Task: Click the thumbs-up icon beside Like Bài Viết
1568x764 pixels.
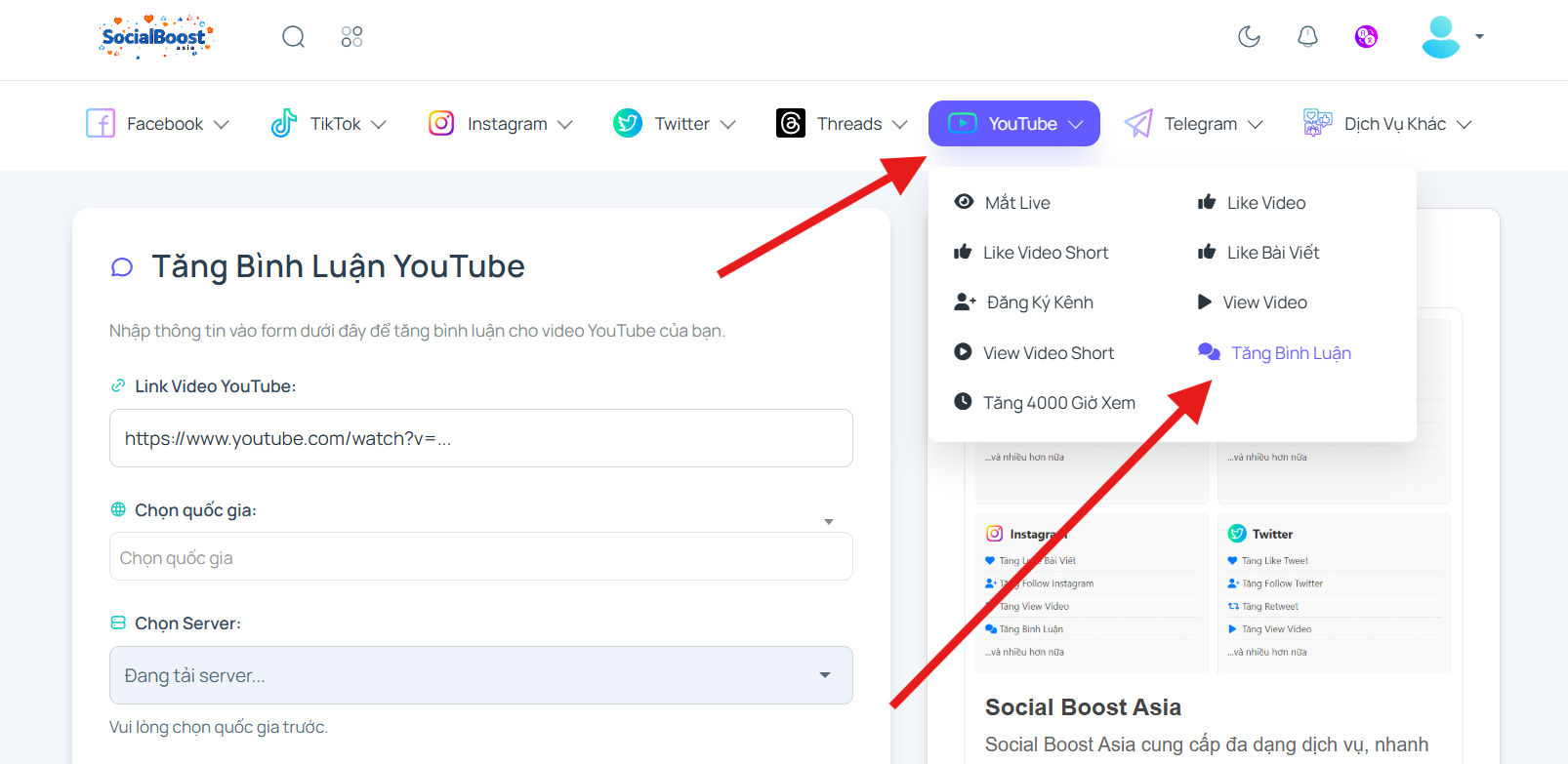Action: (1207, 252)
